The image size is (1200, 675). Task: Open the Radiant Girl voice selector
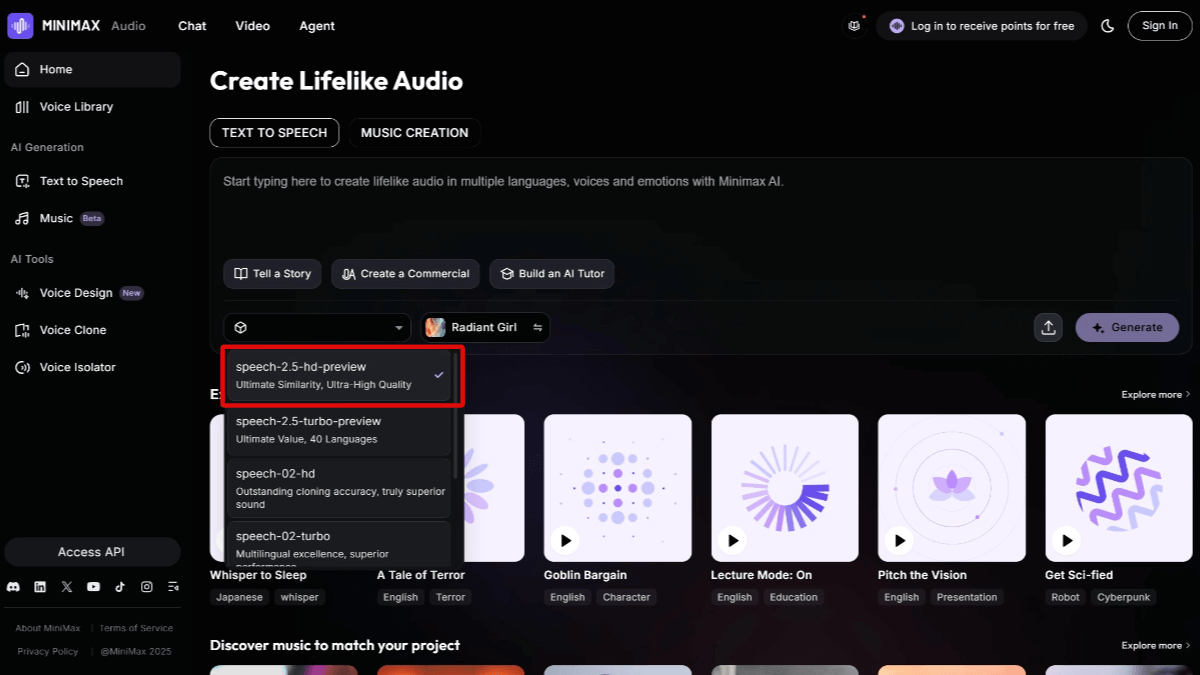[x=485, y=328]
